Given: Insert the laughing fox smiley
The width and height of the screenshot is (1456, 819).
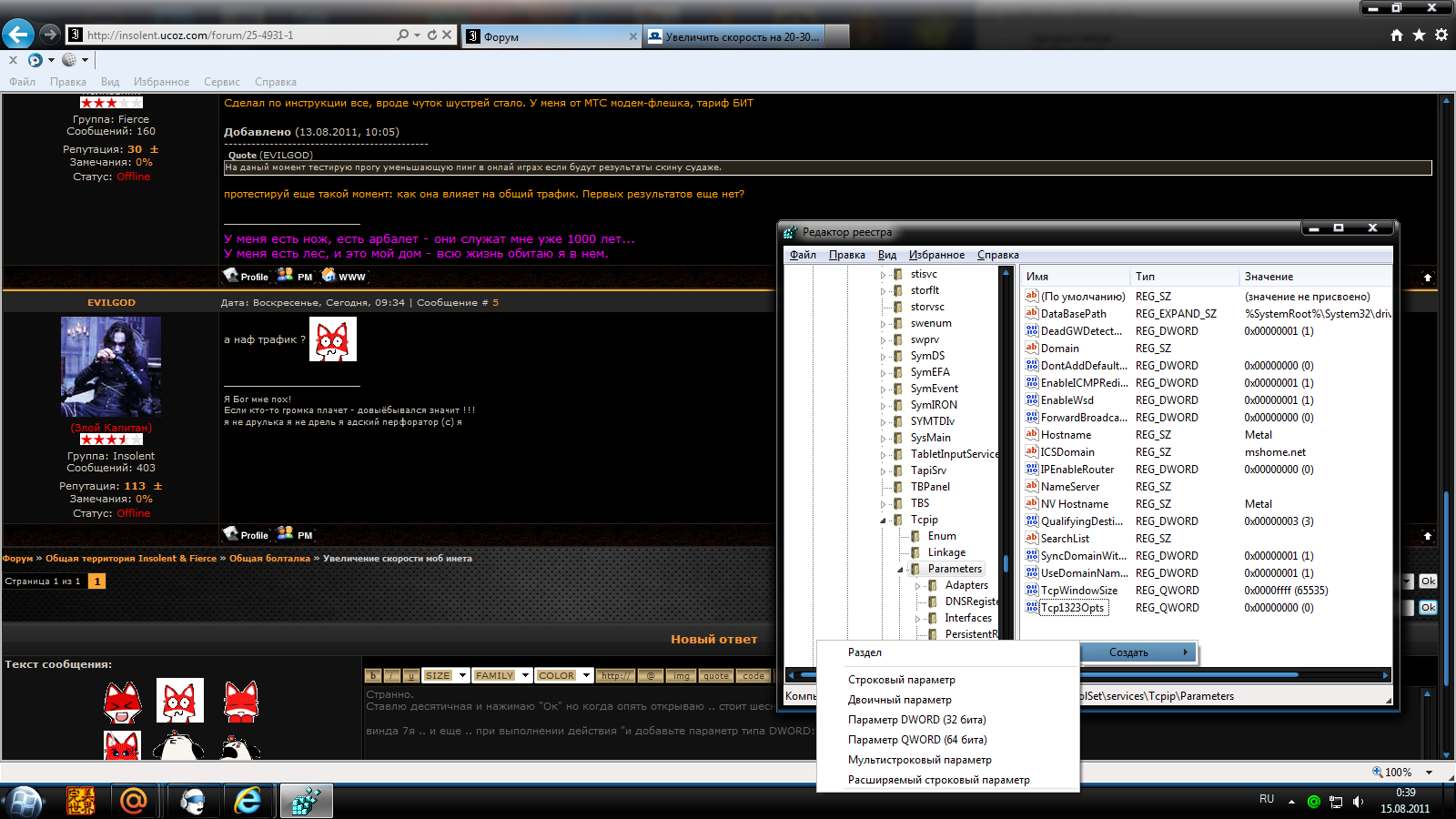Looking at the screenshot, I should click(x=123, y=702).
